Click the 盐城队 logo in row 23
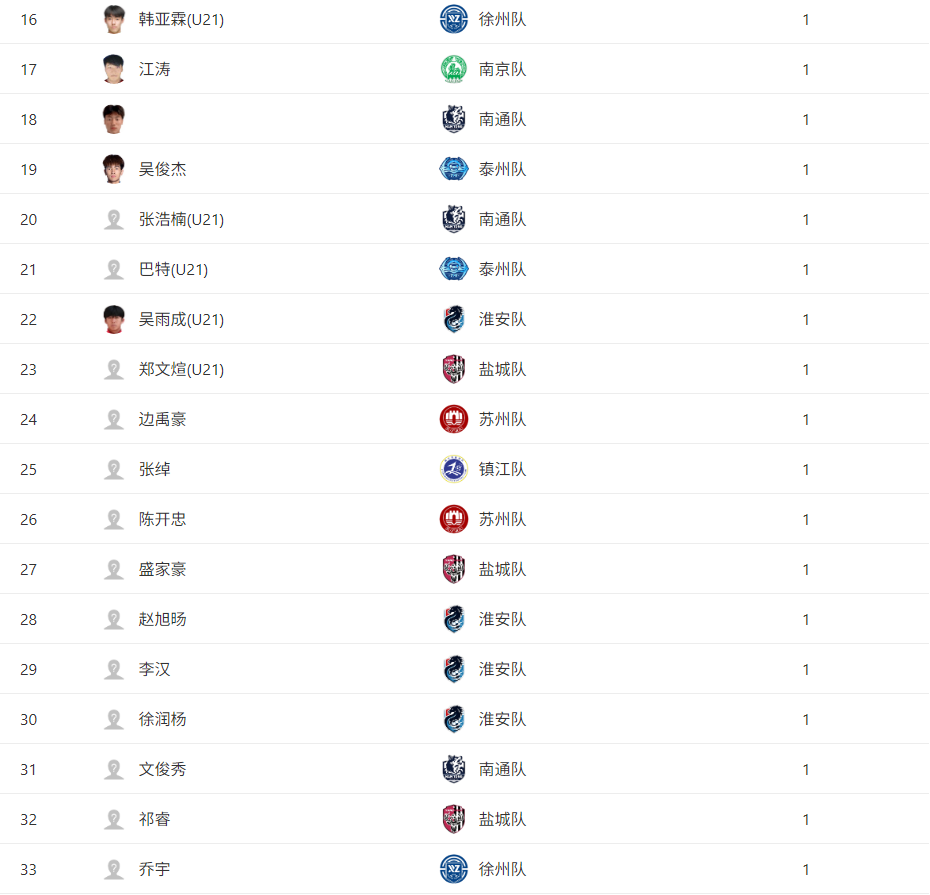 point(454,370)
